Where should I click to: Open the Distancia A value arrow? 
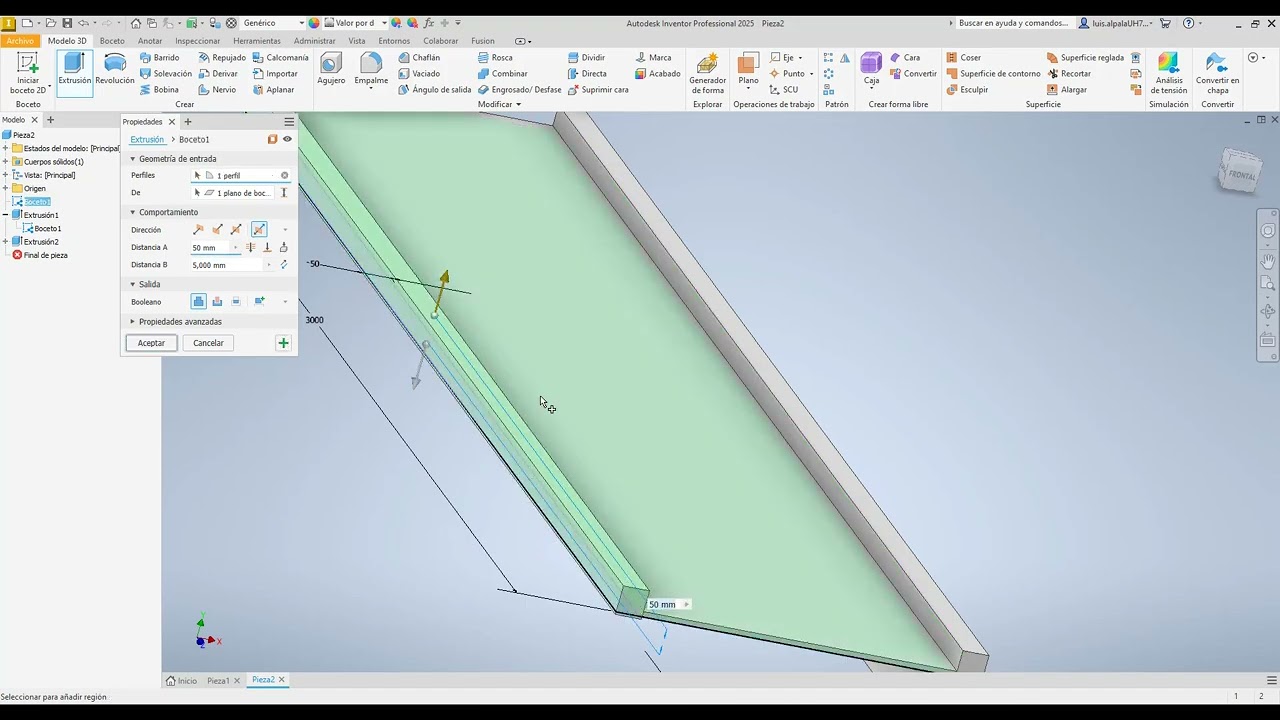click(x=236, y=248)
